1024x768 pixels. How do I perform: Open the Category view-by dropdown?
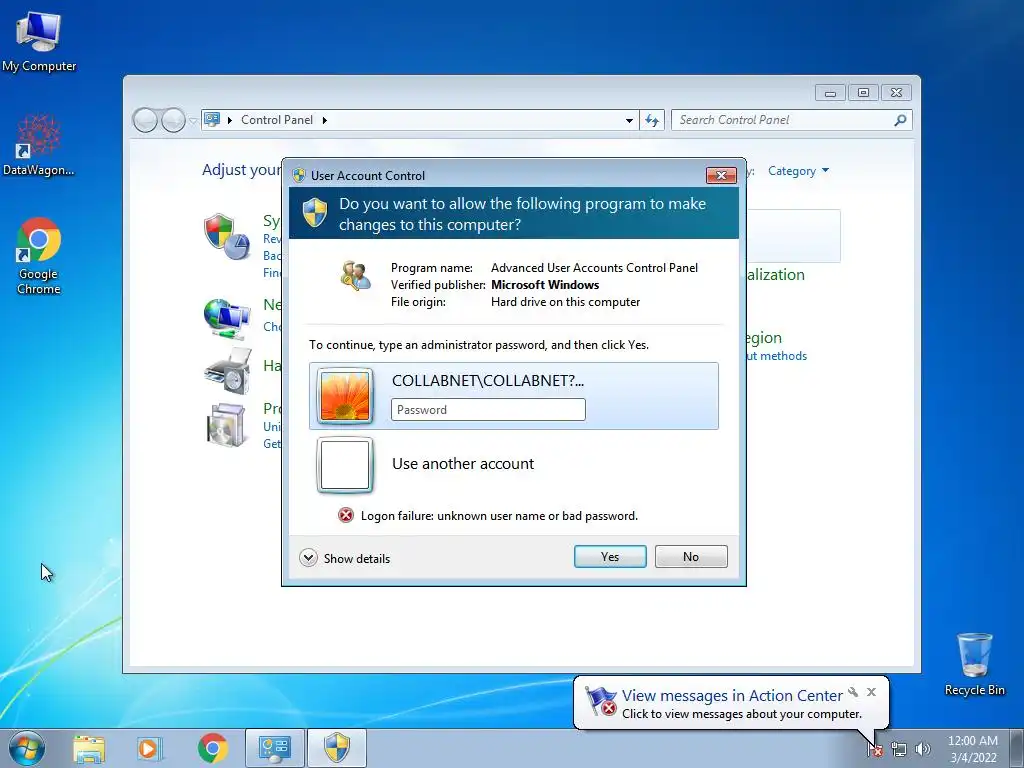pyautogui.click(x=798, y=171)
